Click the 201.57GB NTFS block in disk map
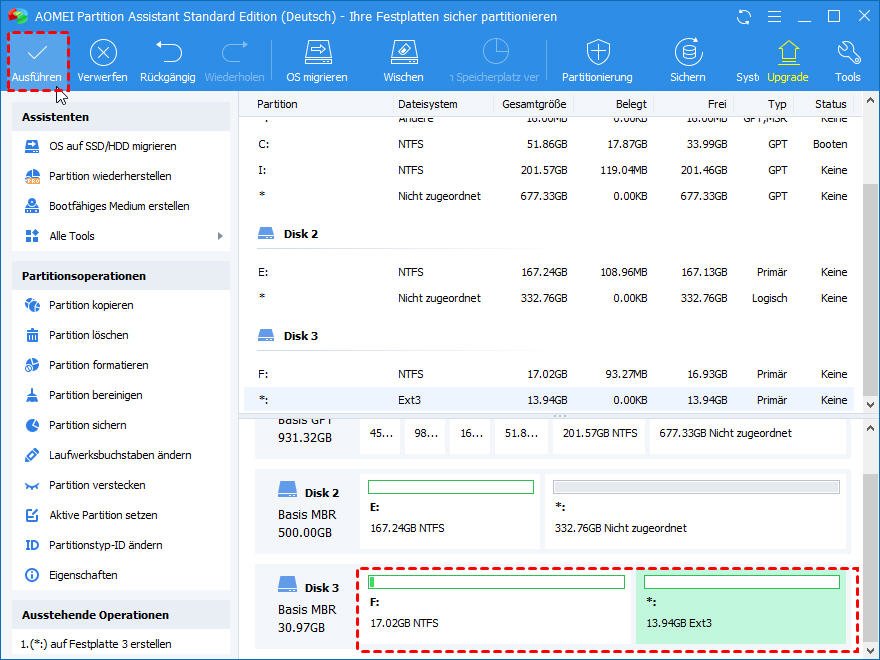Image resolution: width=880 pixels, height=660 pixels. (599, 435)
